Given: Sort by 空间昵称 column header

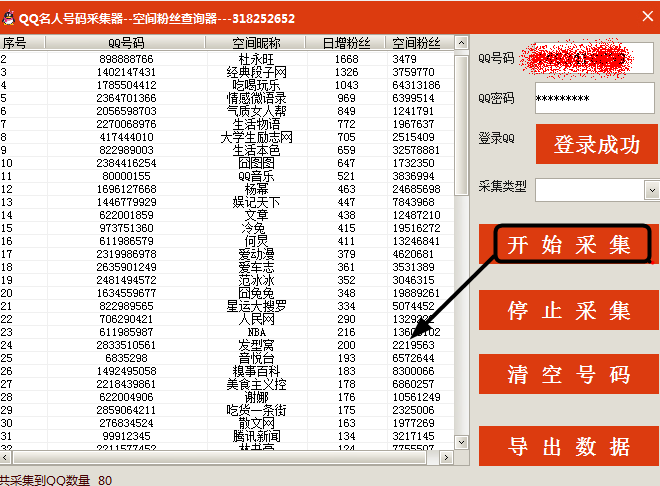Looking at the screenshot, I should click(x=256, y=43).
